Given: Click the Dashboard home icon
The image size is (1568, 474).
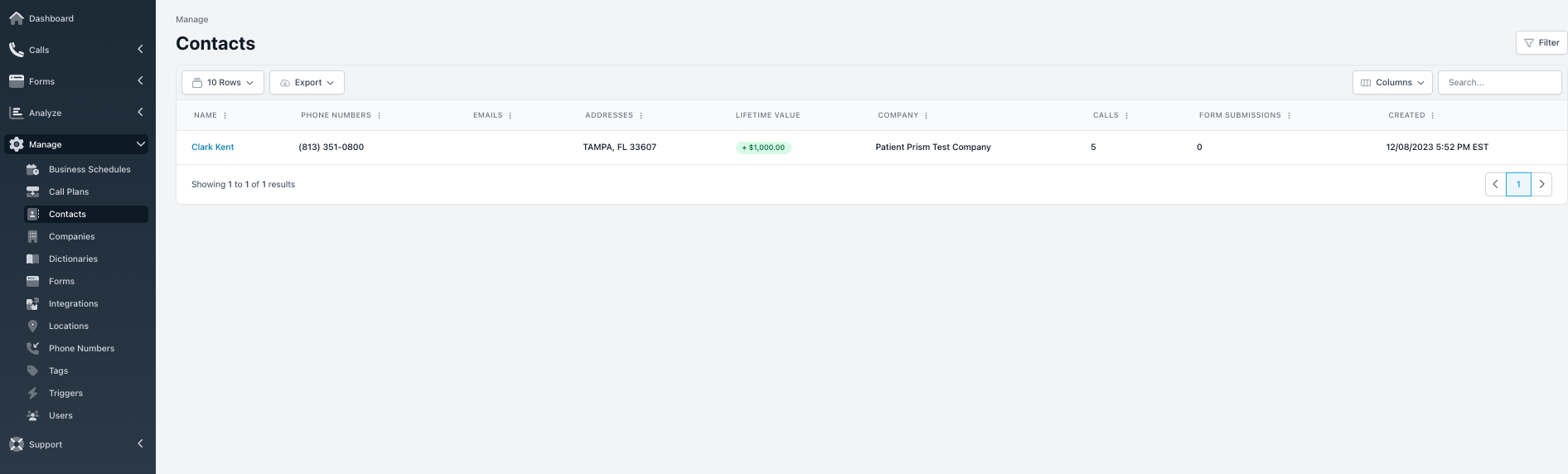Looking at the screenshot, I should [x=17, y=18].
